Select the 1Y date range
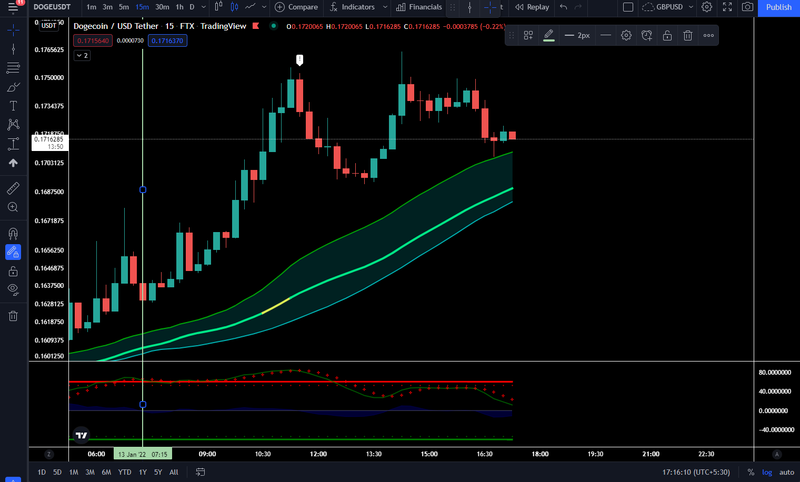The height and width of the screenshot is (482, 800). (143, 472)
